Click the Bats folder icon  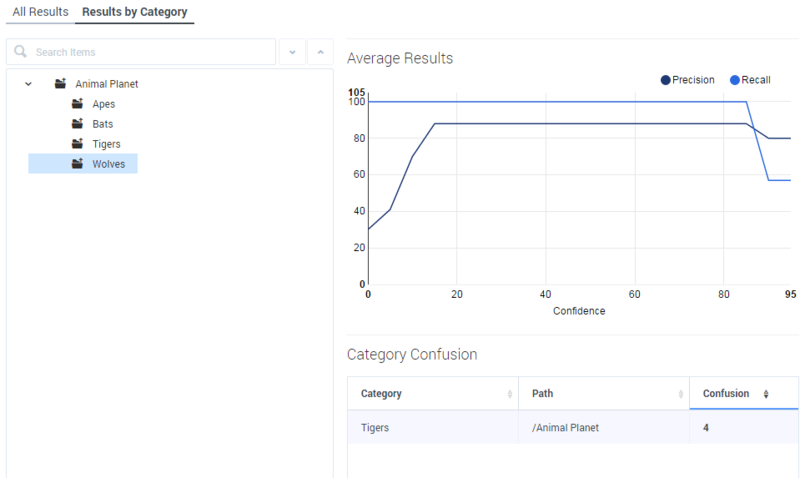click(x=77, y=123)
